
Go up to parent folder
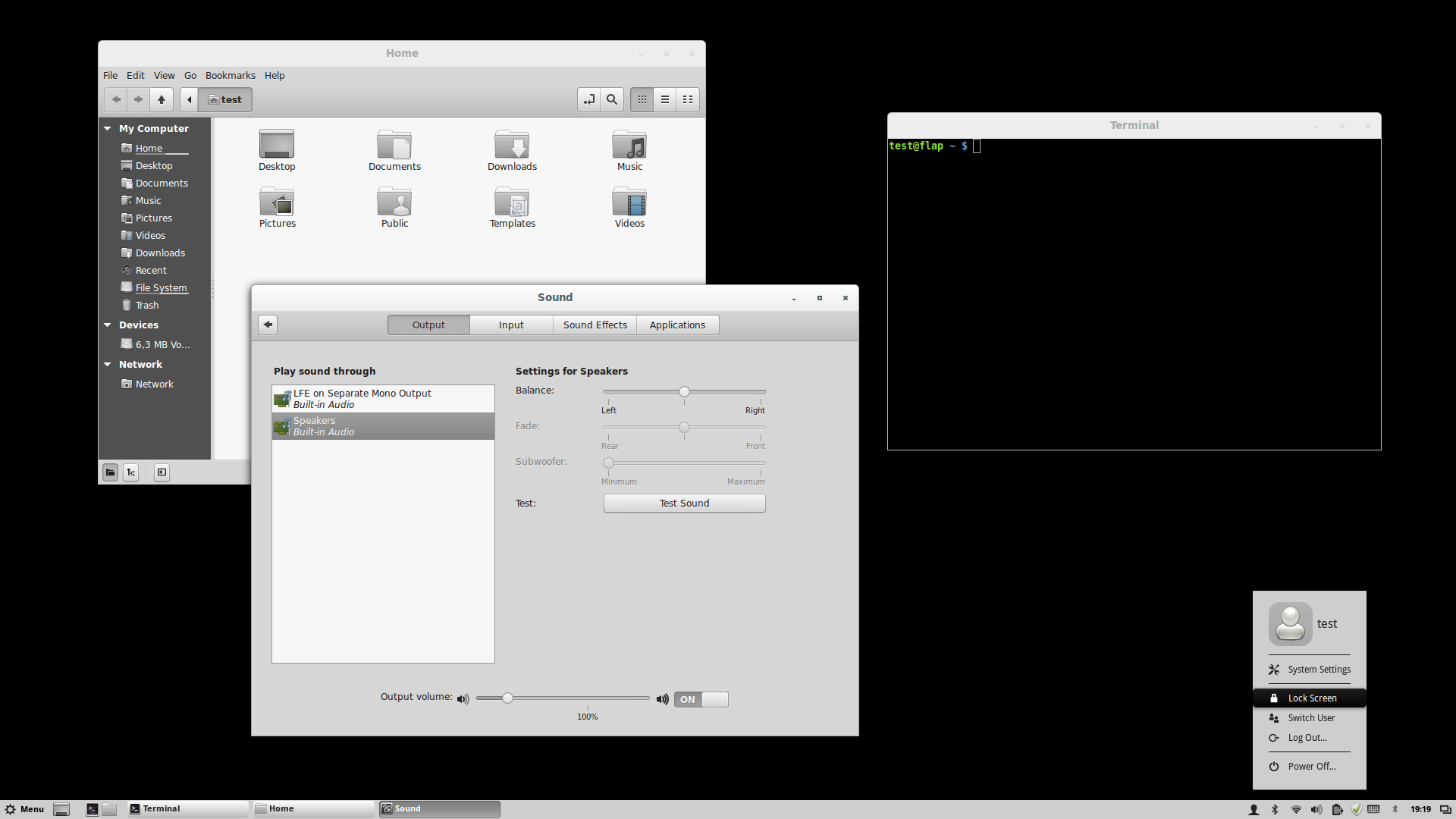162,99
